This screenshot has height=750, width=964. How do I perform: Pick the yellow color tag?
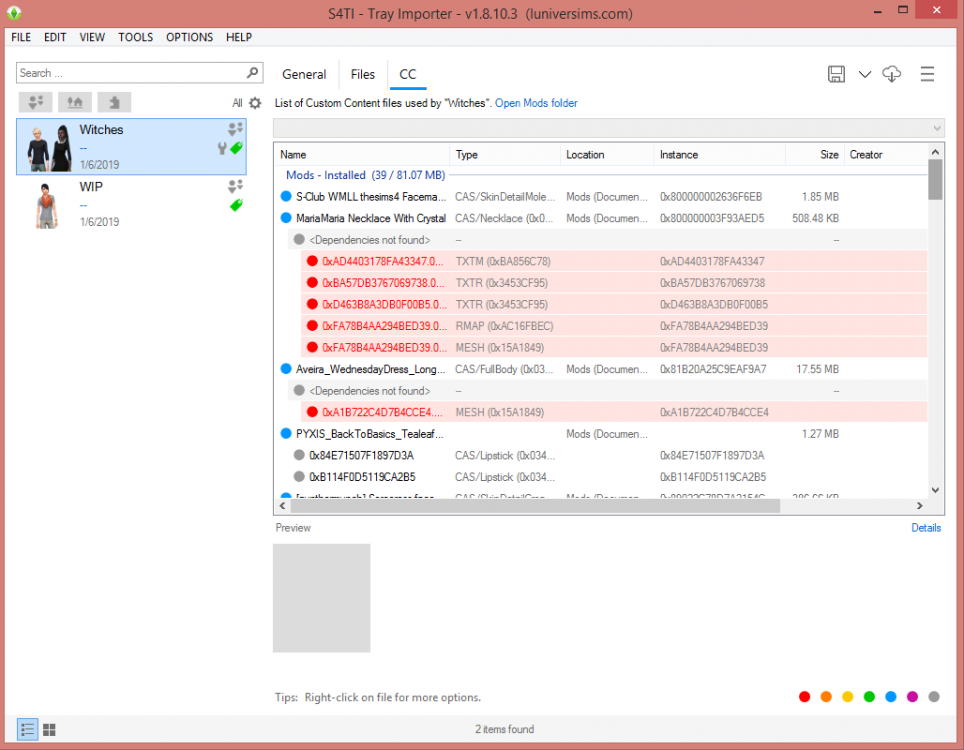click(848, 697)
